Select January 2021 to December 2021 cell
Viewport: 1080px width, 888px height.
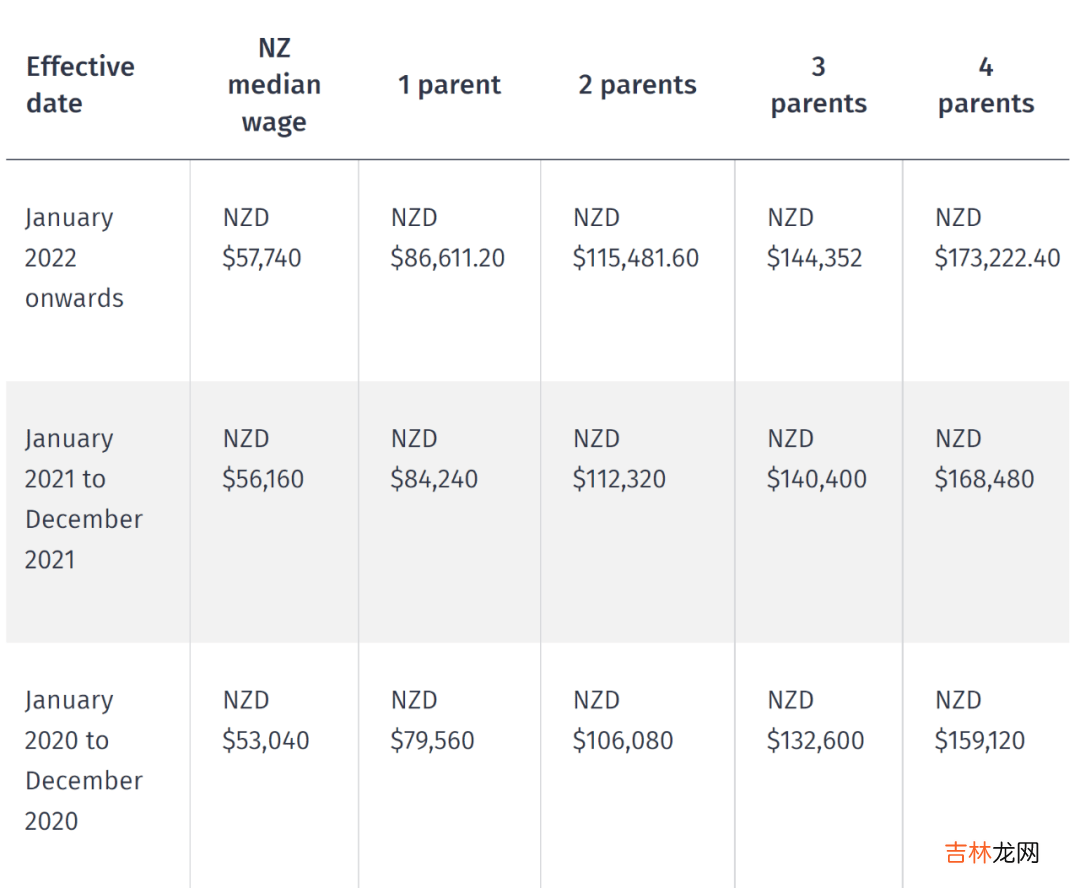click(83, 499)
